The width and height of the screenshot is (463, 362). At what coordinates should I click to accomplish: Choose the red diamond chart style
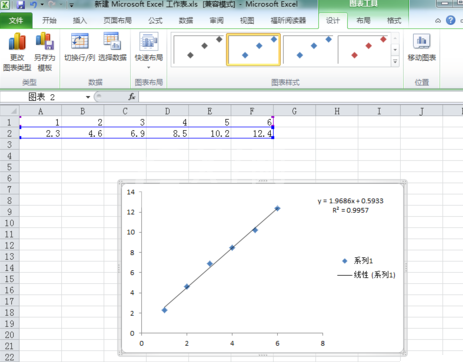[x=363, y=49]
